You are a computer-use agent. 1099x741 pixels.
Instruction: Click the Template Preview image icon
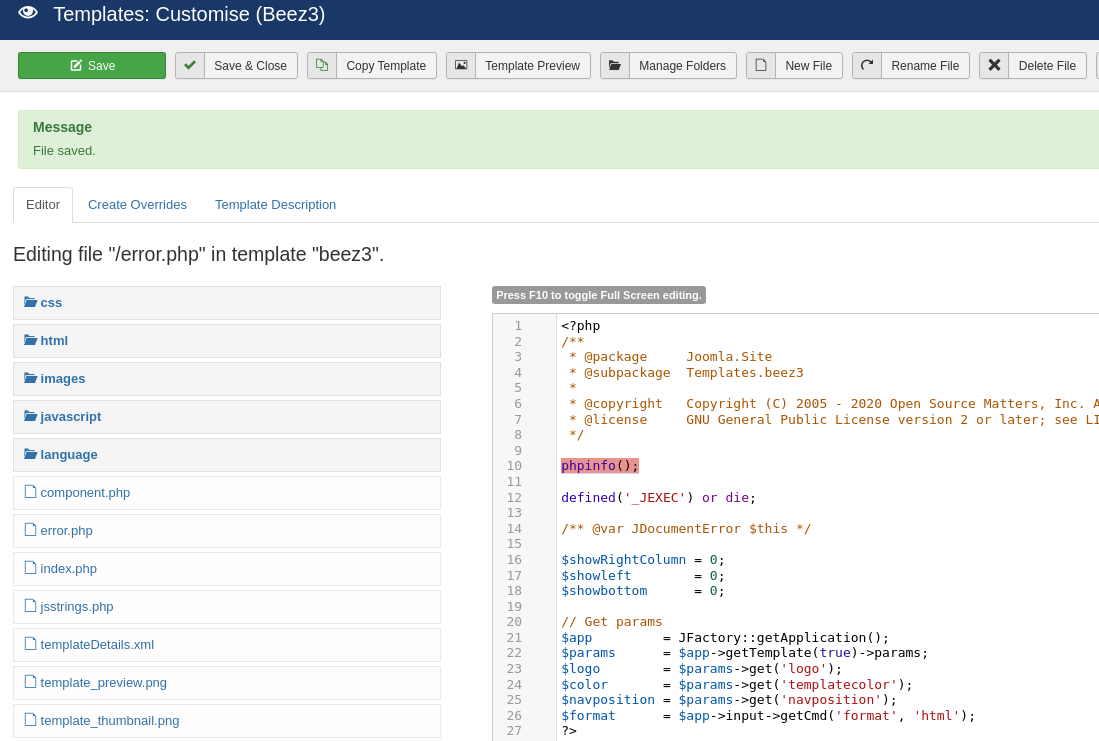461,66
